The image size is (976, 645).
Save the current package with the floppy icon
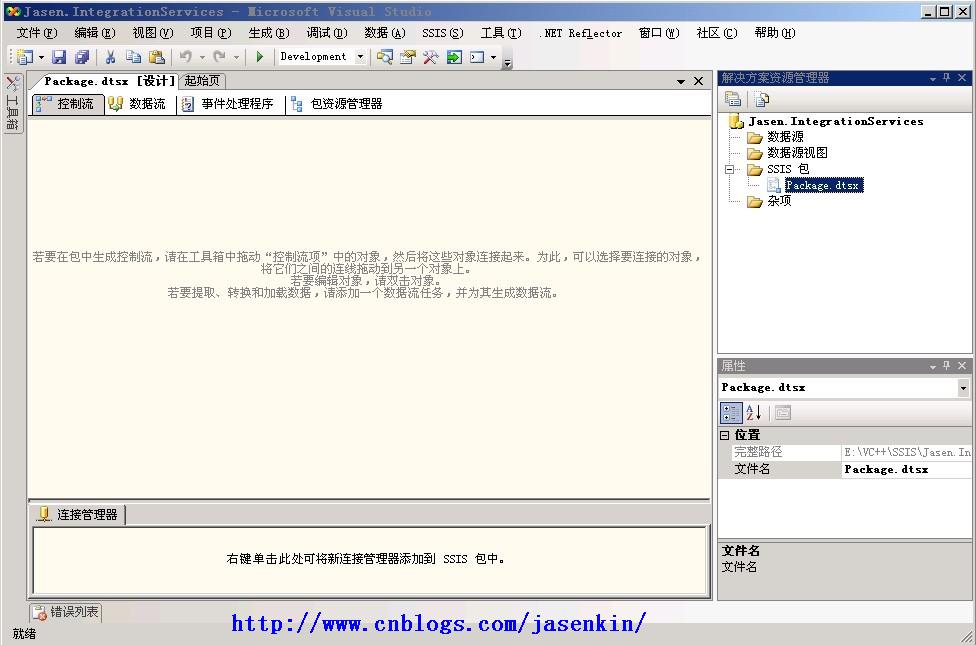coord(59,57)
